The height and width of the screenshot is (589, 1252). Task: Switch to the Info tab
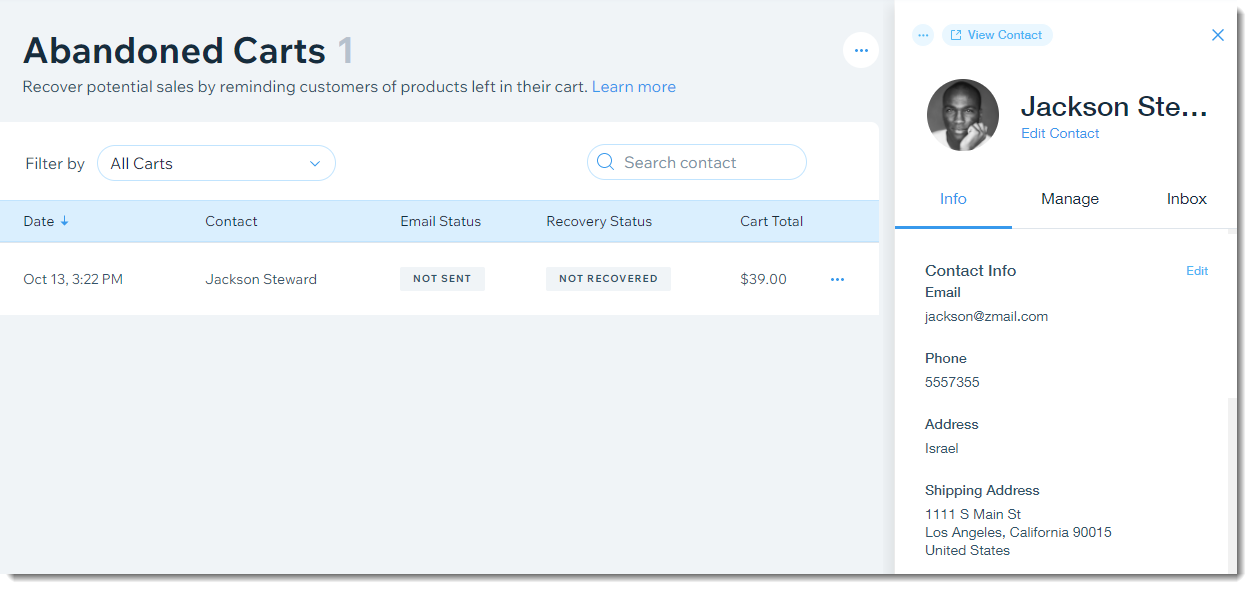point(953,199)
